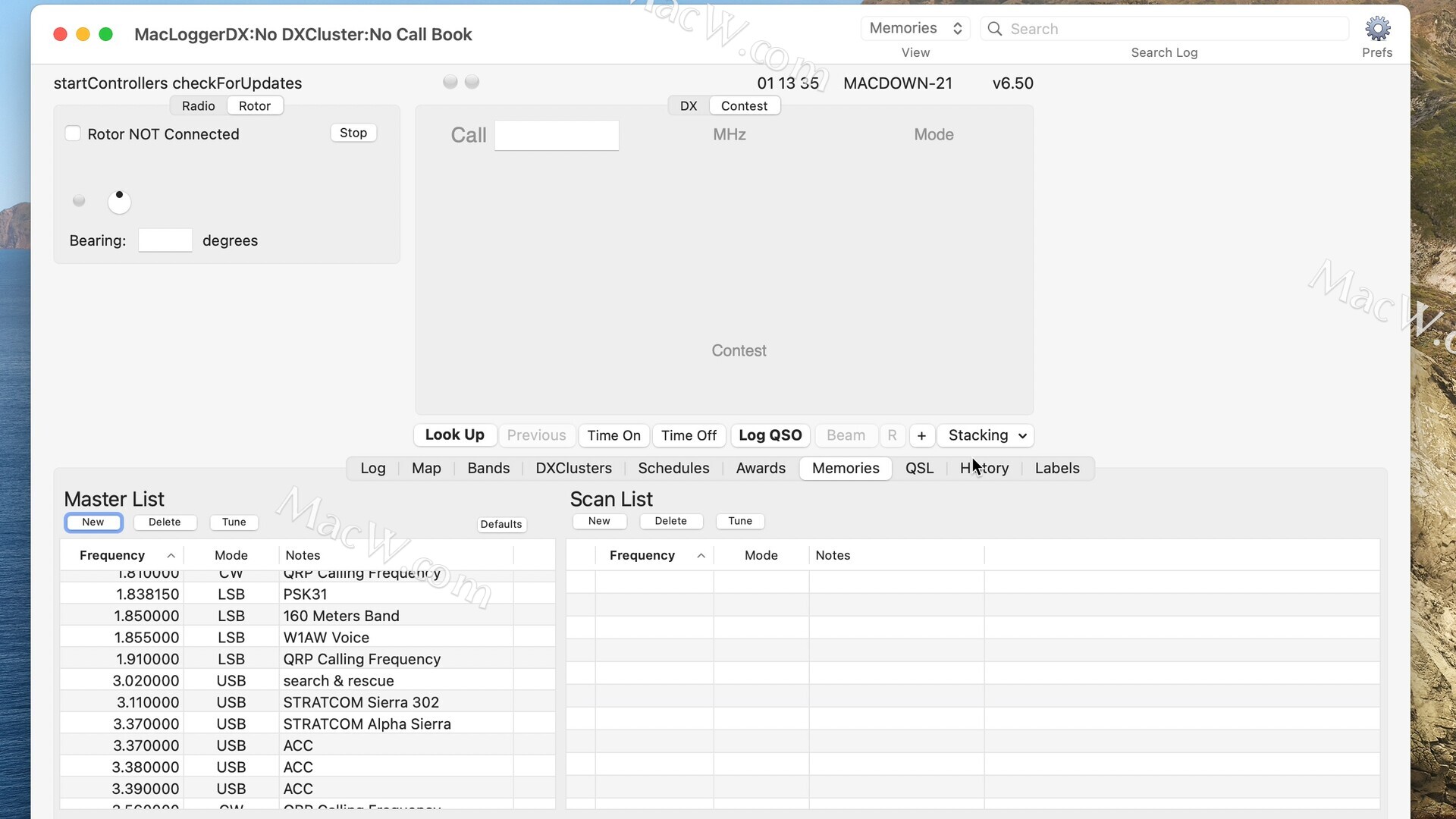Click New in the Master List

[x=93, y=522]
